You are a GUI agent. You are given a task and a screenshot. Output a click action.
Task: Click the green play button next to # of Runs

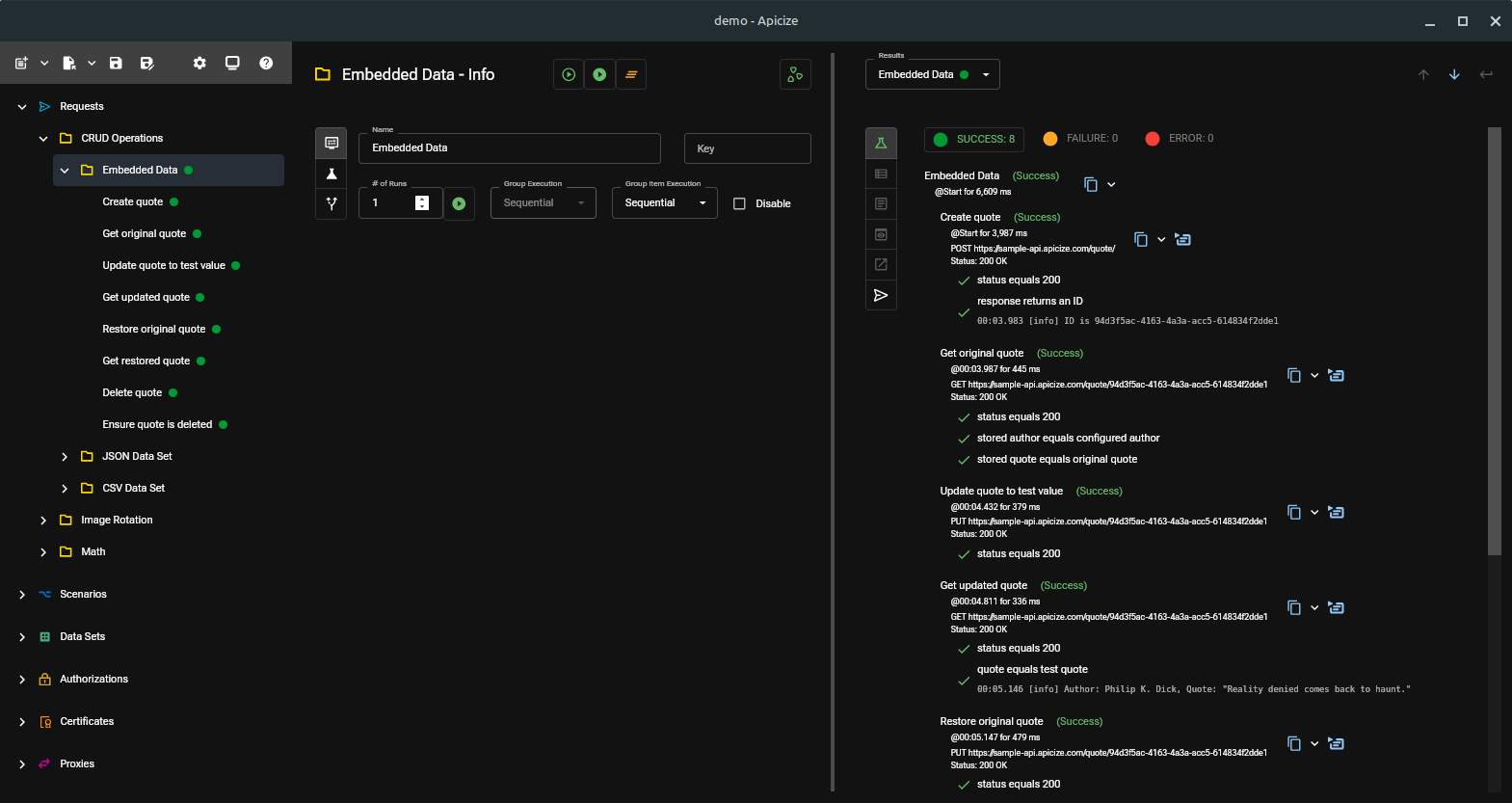[x=459, y=203]
